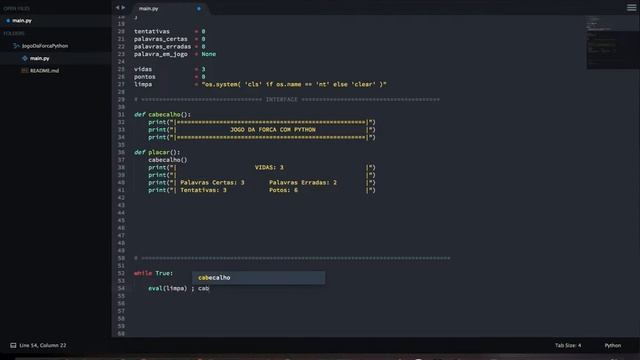Click the main.py file icon in the folder
Viewport: 640px width, 360px height.
click(25, 58)
